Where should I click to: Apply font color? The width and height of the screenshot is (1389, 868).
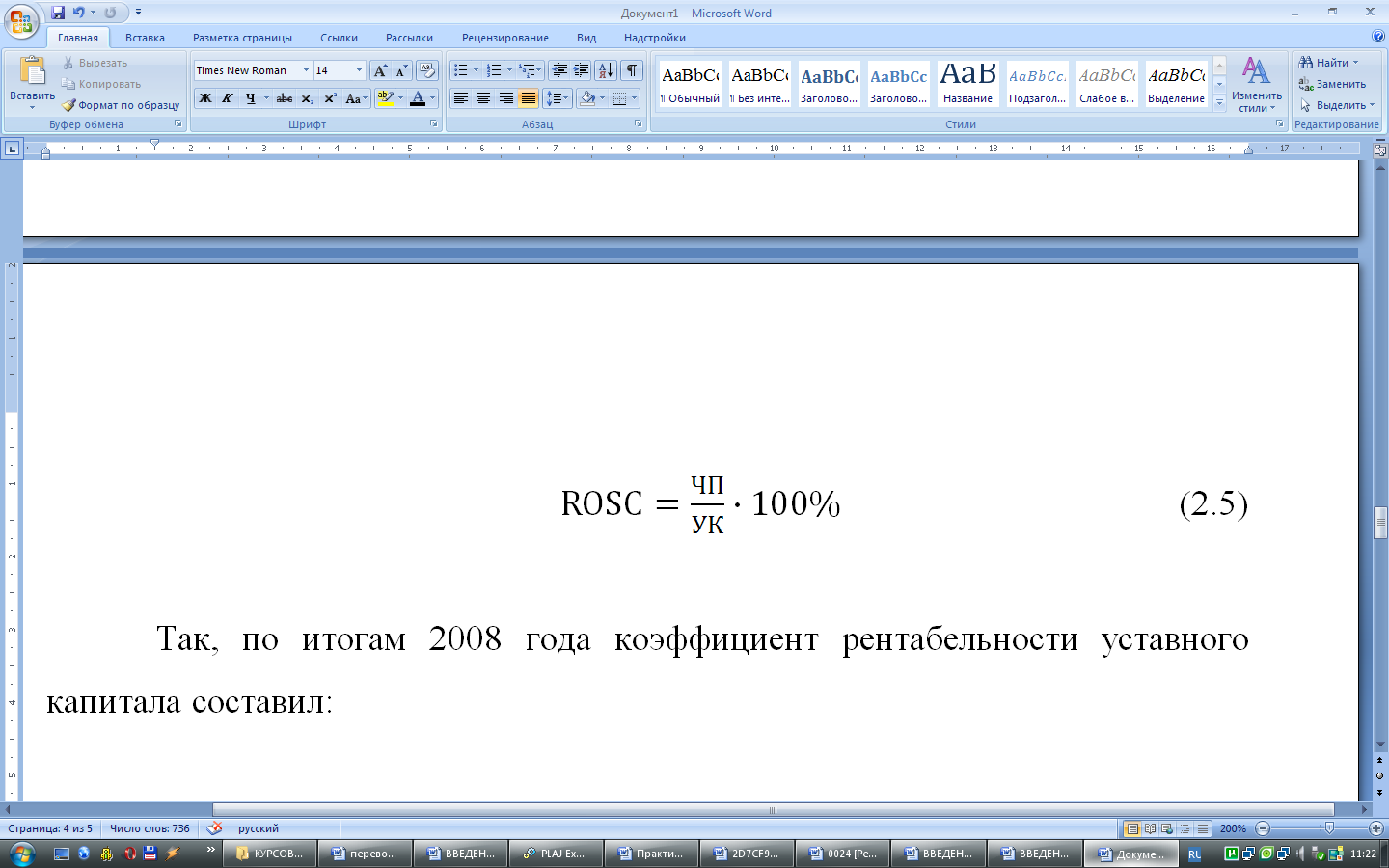coord(418,98)
